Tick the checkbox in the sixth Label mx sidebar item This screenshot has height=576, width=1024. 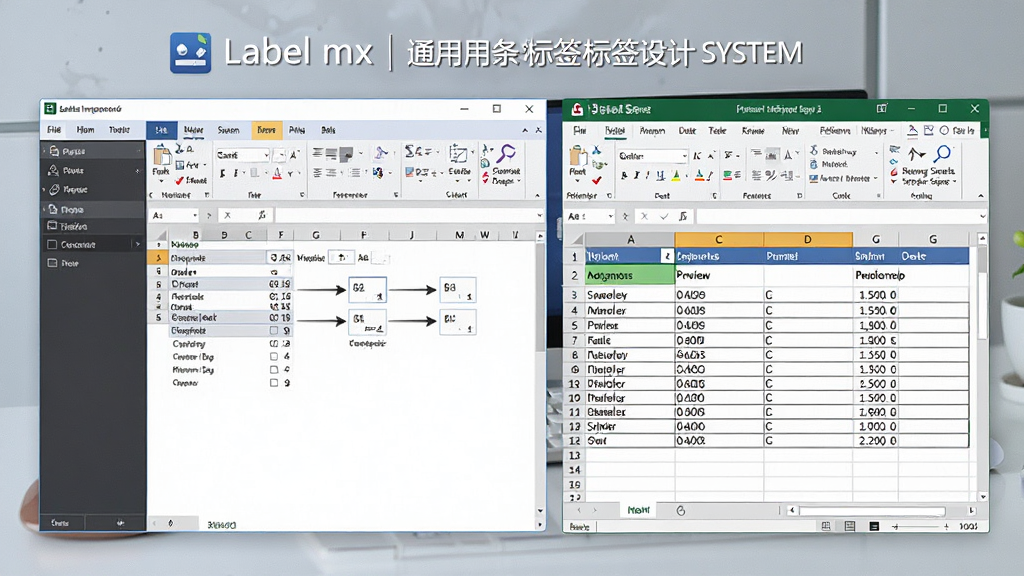[x=52, y=244]
